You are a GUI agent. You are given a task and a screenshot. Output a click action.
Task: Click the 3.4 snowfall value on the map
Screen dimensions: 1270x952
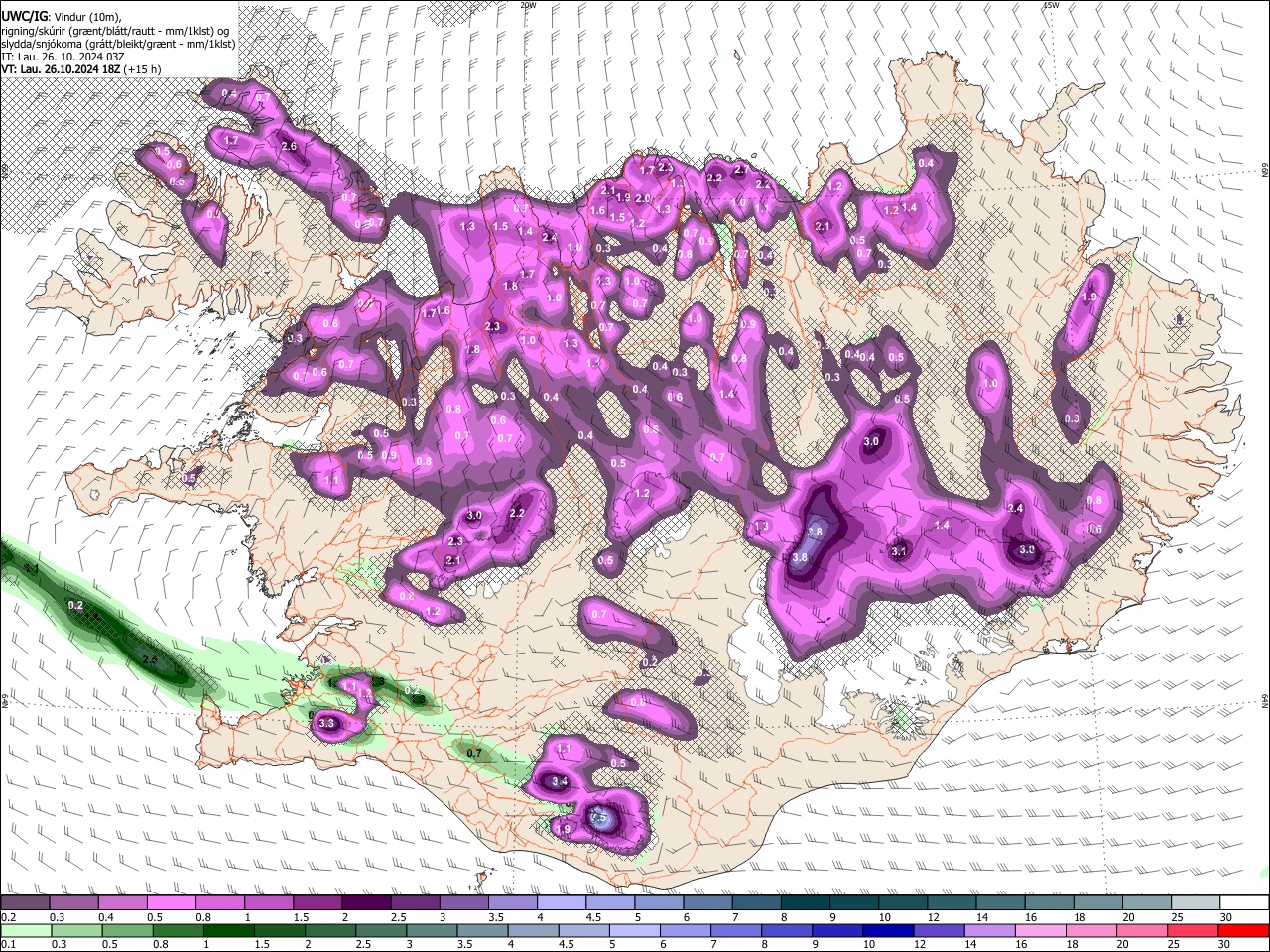[560, 781]
